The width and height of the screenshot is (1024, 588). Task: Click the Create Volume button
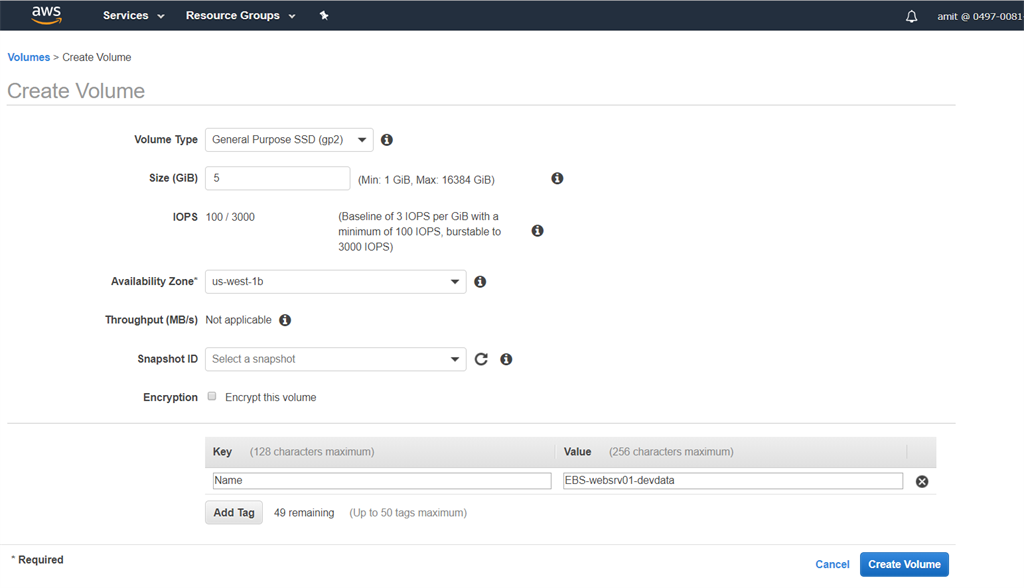[904, 564]
